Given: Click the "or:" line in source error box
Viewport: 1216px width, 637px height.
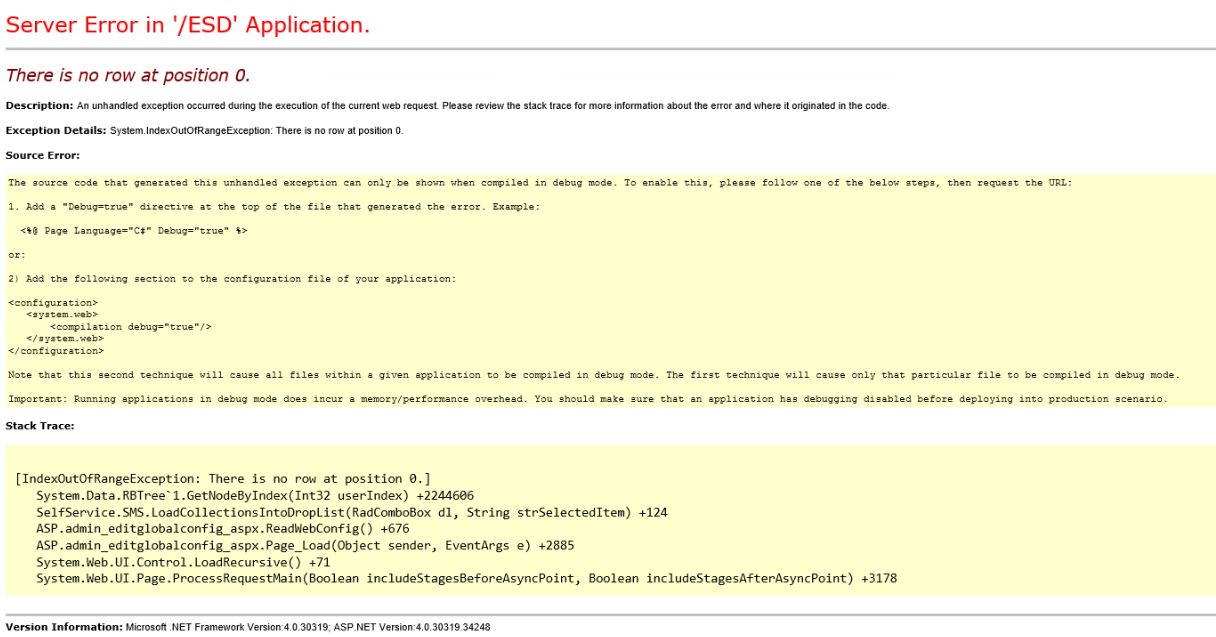Looking at the screenshot, I should coord(17,254).
